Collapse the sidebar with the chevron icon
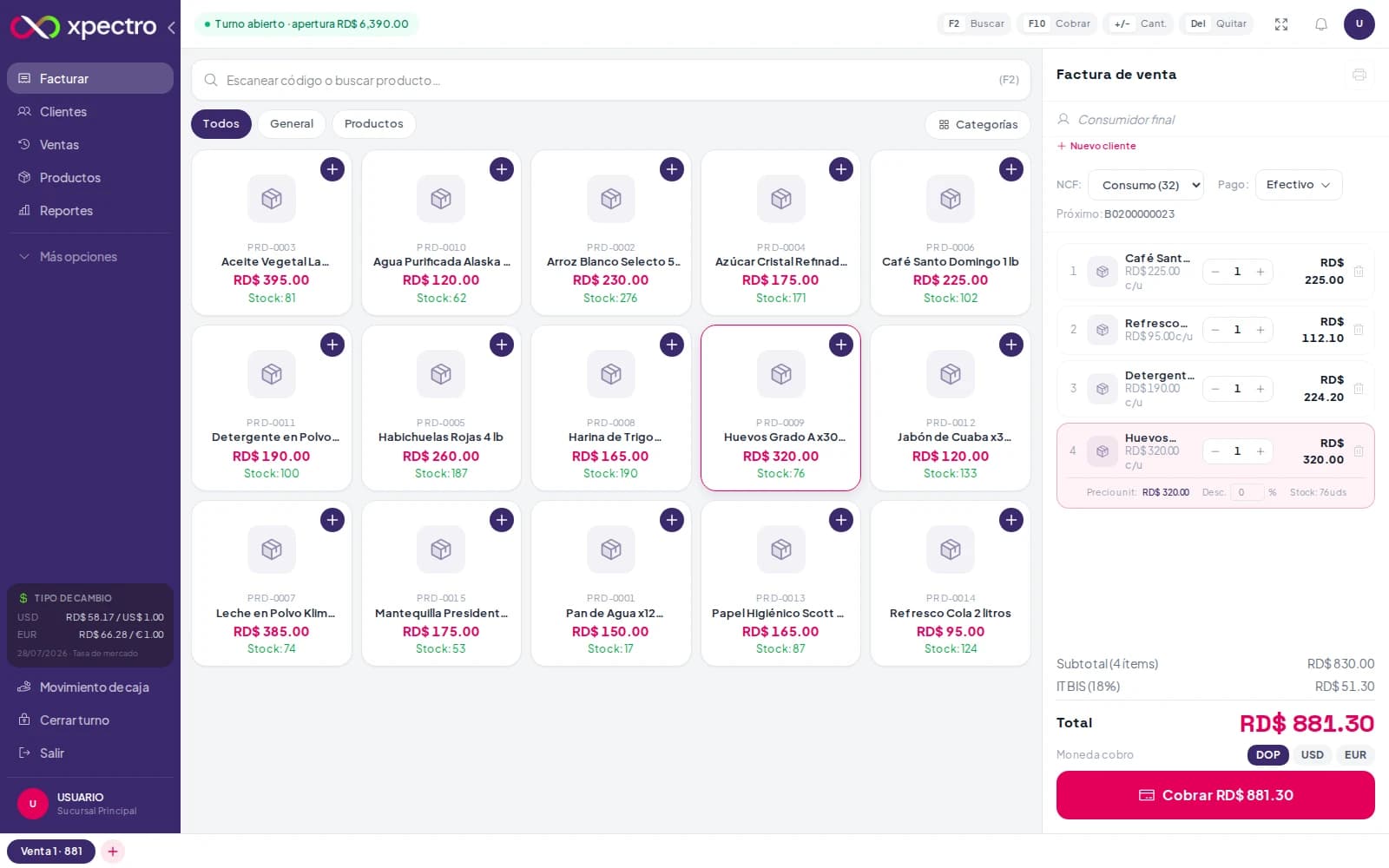 coord(171,28)
